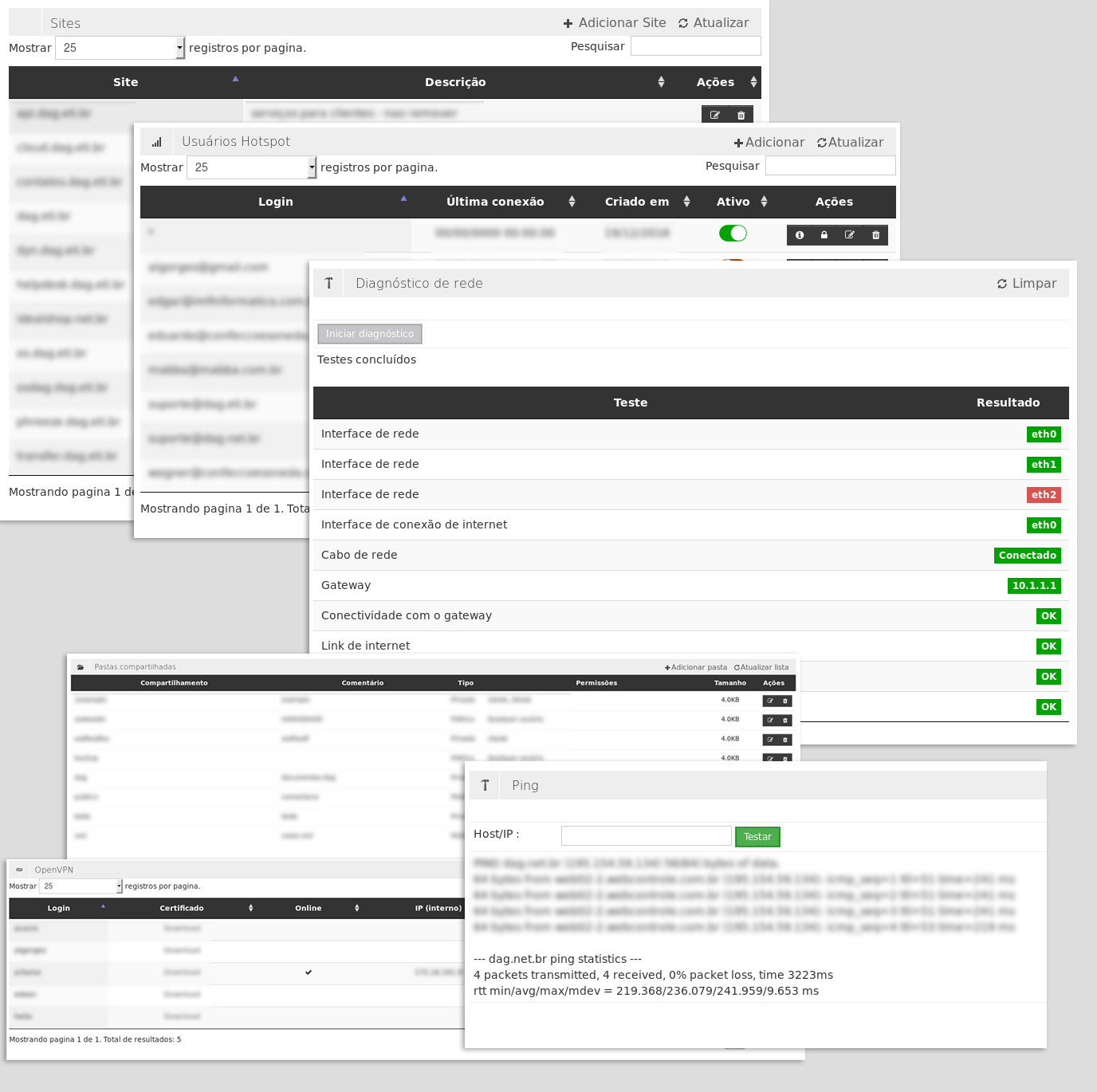Image resolution: width=1097 pixels, height=1092 pixels.
Task: Click Limpar in Diagnóstico de rede
Action: [x=1027, y=284]
